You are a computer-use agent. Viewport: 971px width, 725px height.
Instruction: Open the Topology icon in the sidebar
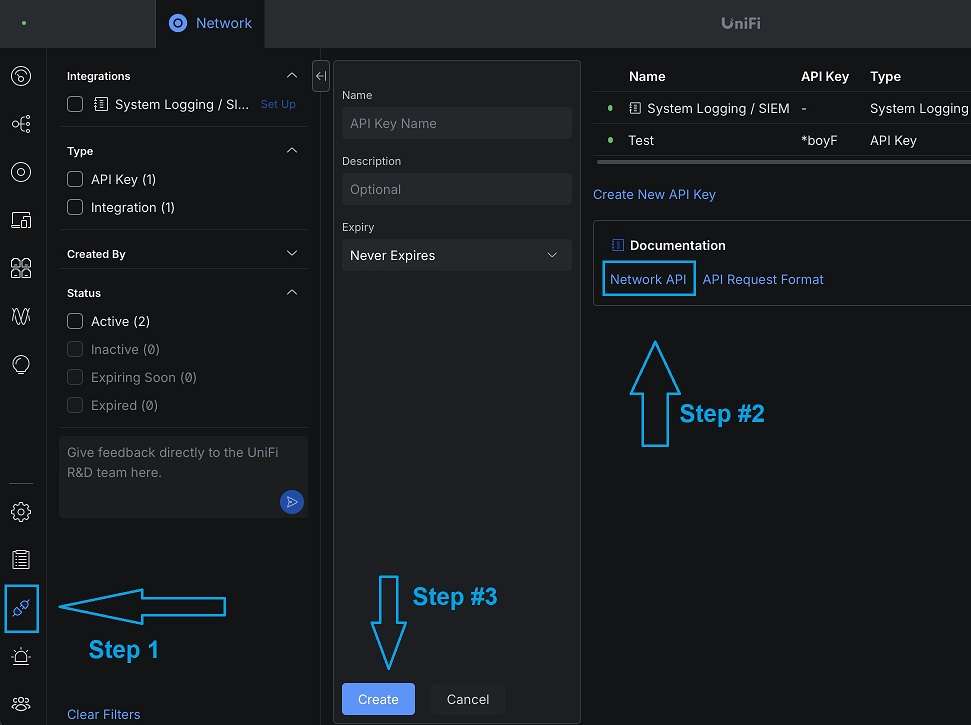21,124
